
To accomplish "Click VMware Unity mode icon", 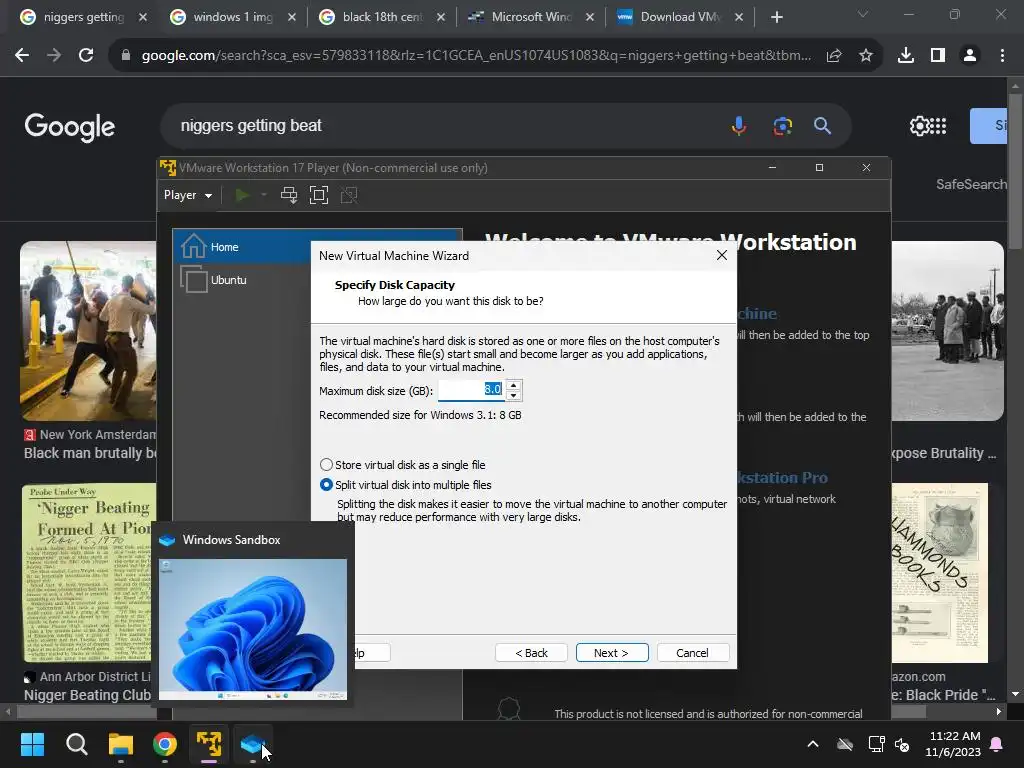I will point(349,195).
